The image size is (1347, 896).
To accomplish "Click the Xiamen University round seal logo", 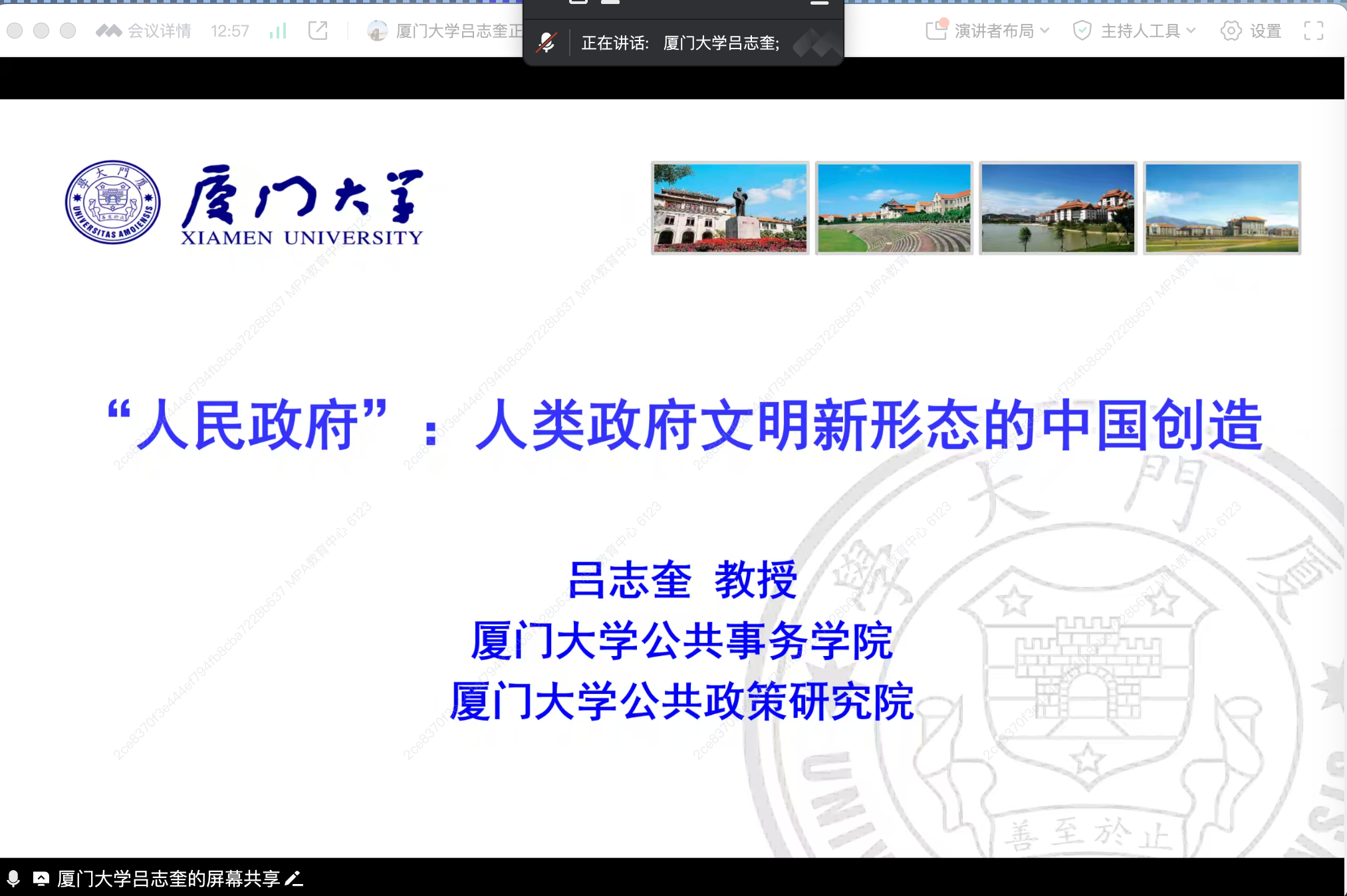I will coord(112,202).
